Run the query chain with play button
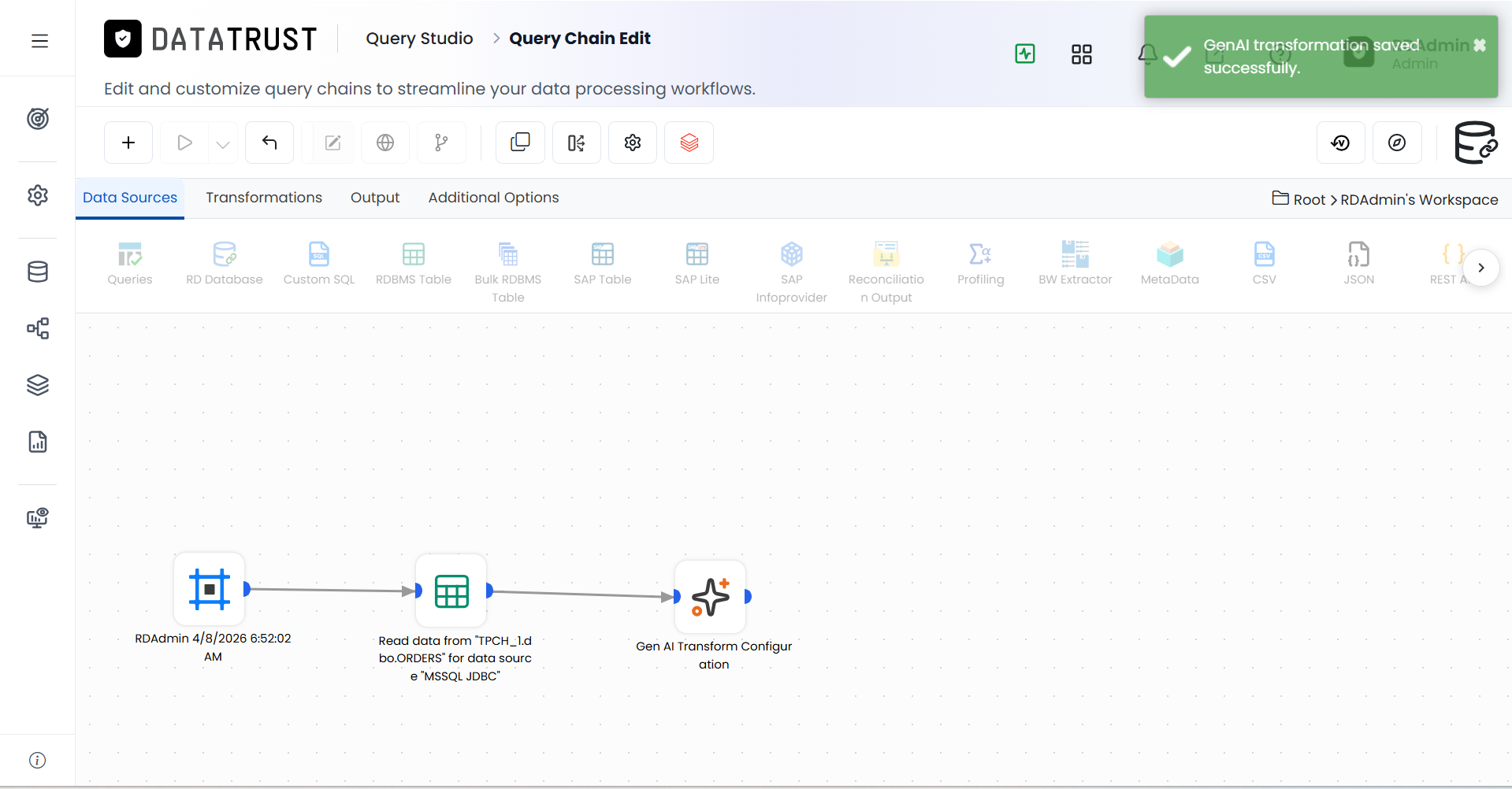The image size is (1512, 789). 184,143
